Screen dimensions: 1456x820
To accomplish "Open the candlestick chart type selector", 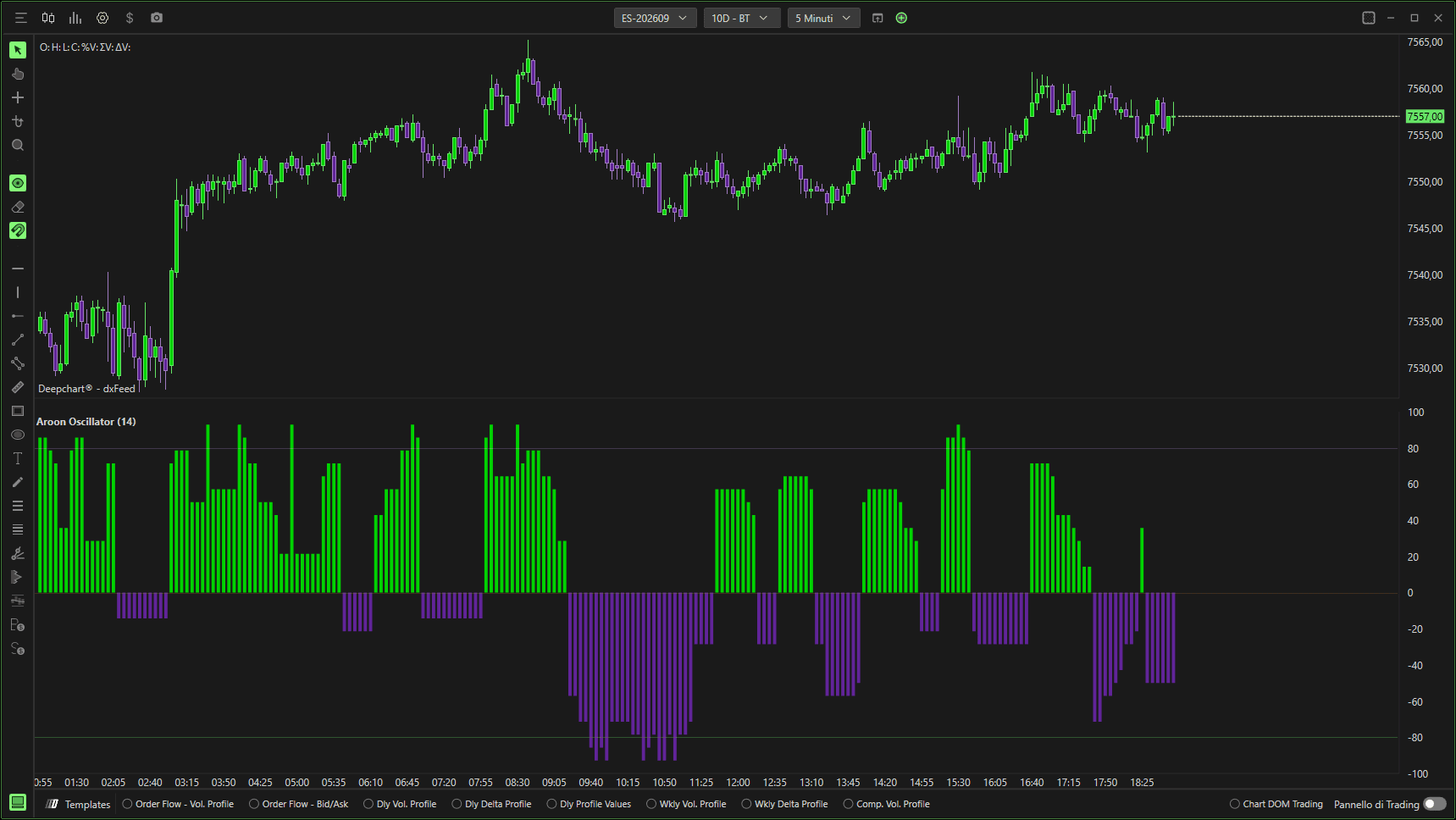I will click(48, 18).
